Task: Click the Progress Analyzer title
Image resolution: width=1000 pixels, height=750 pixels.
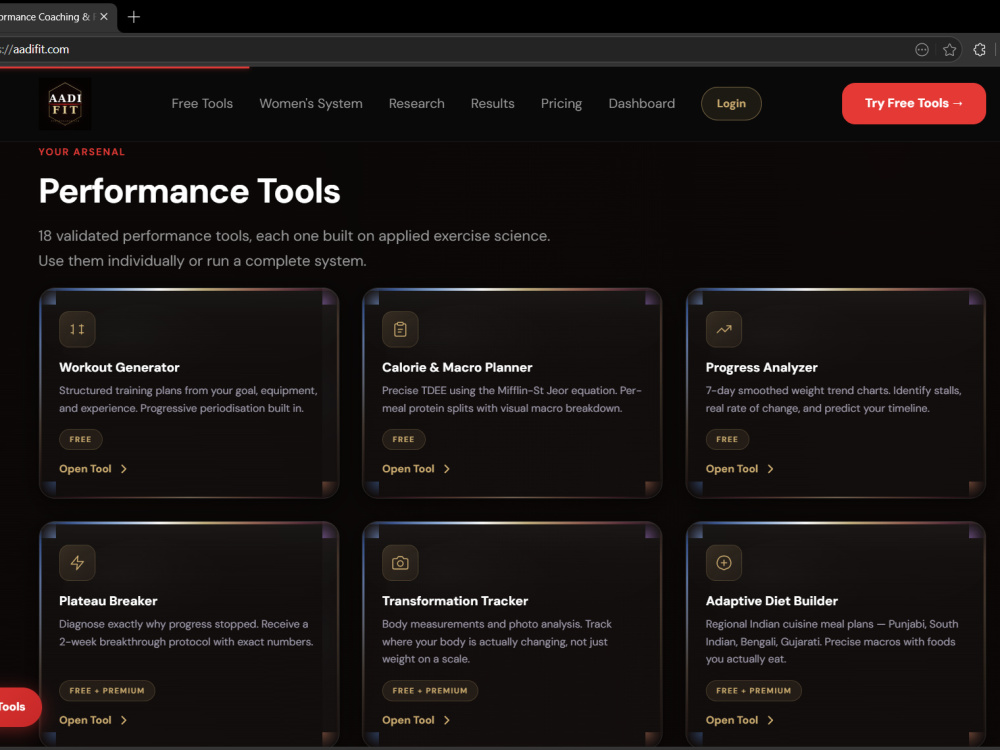Action: coord(761,367)
